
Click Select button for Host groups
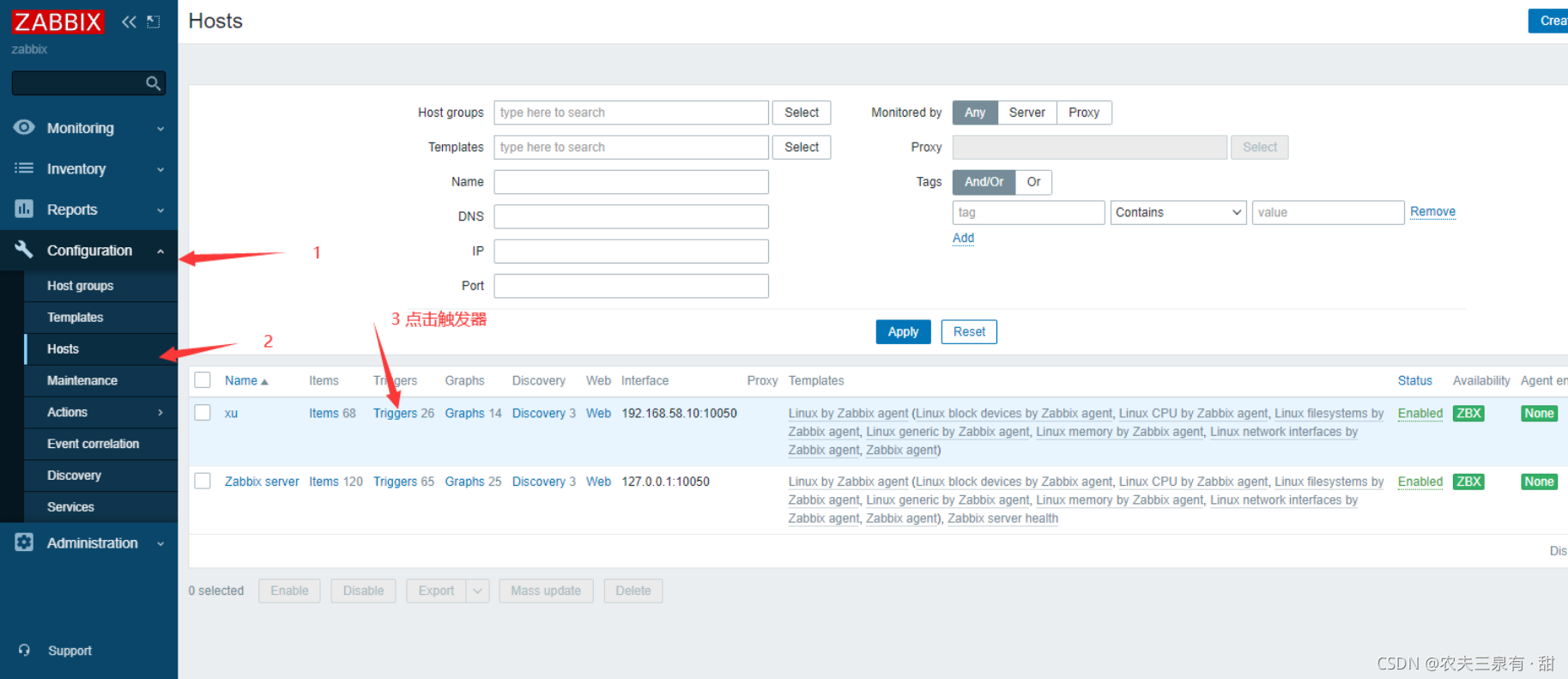(x=802, y=112)
